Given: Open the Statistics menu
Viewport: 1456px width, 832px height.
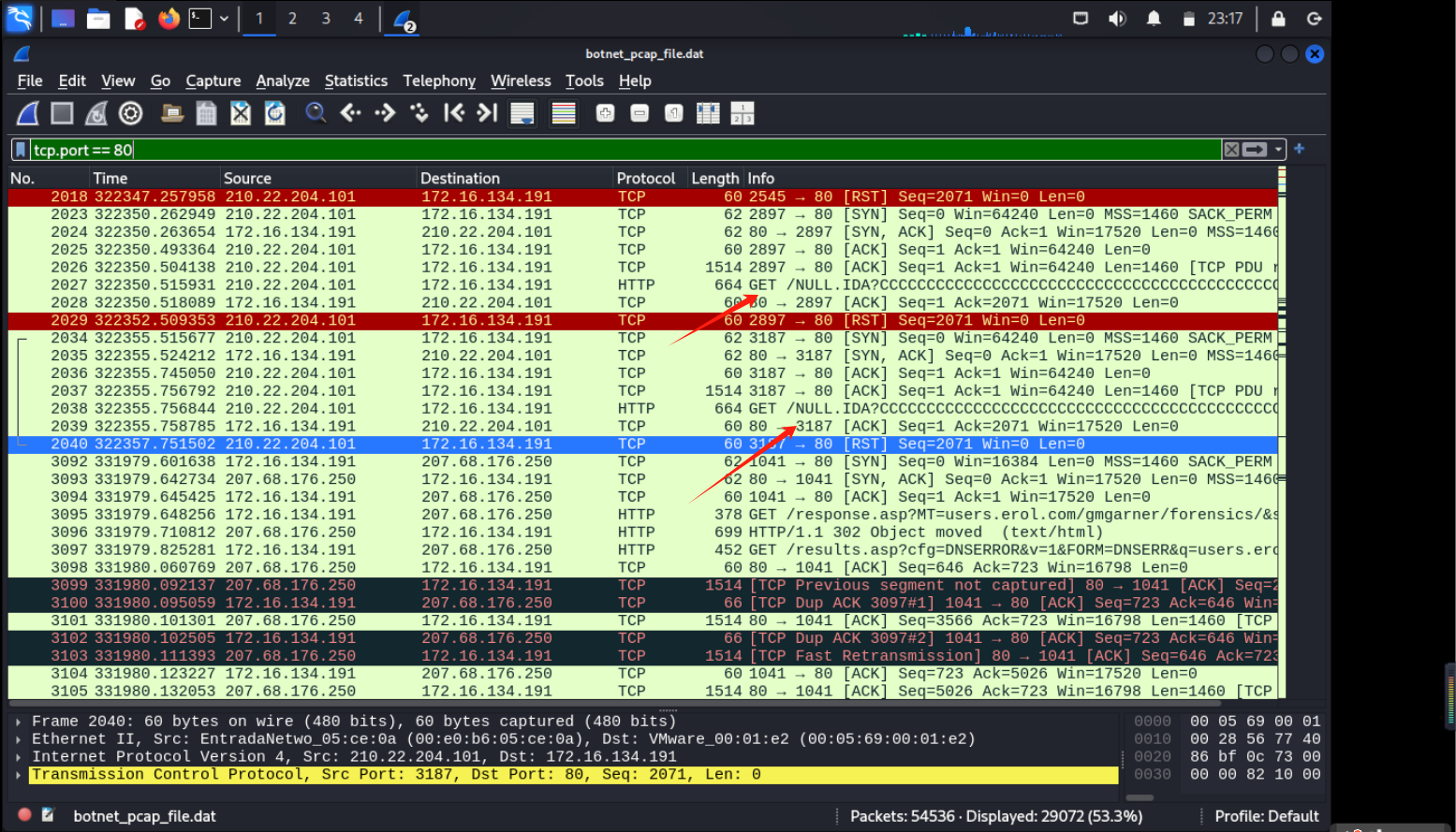Looking at the screenshot, I should click(x=356, y=81).
